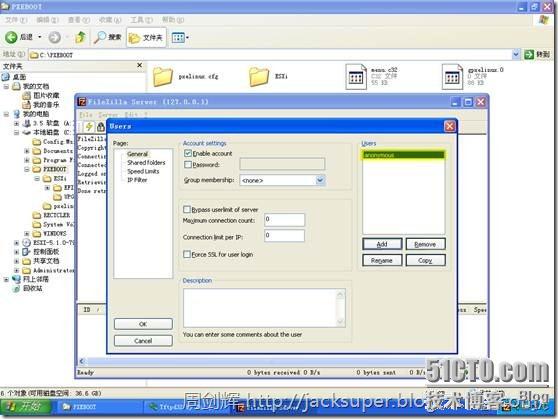Select the Shared folders page
This screenshot has height=419, width=558.
pos(146,163)
